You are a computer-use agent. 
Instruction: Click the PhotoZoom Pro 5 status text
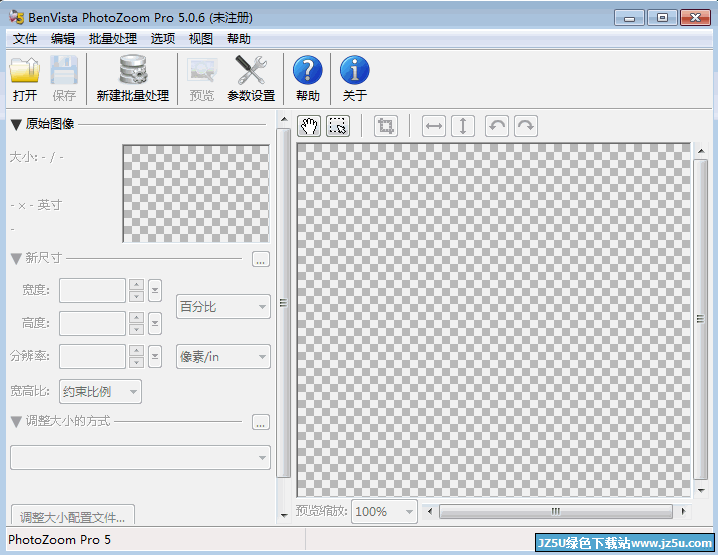tap(60, 539)
